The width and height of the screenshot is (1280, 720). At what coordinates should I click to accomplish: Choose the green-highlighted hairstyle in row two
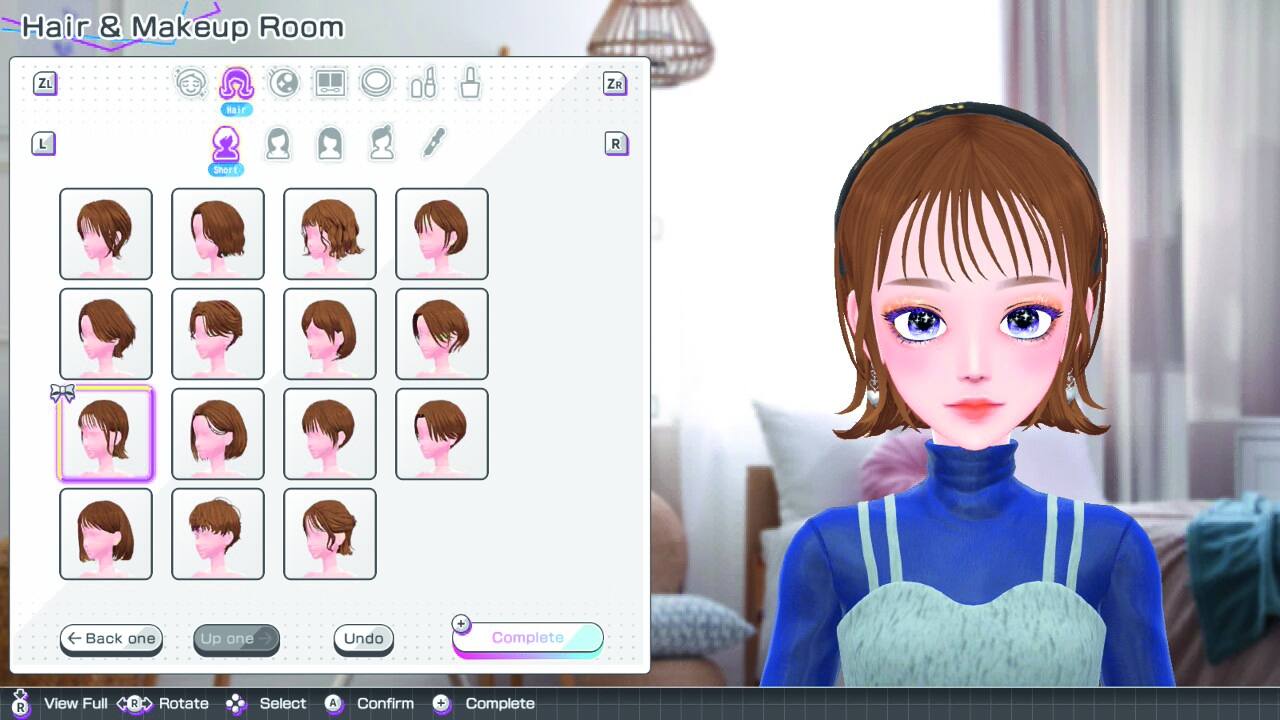click(442, 334)
